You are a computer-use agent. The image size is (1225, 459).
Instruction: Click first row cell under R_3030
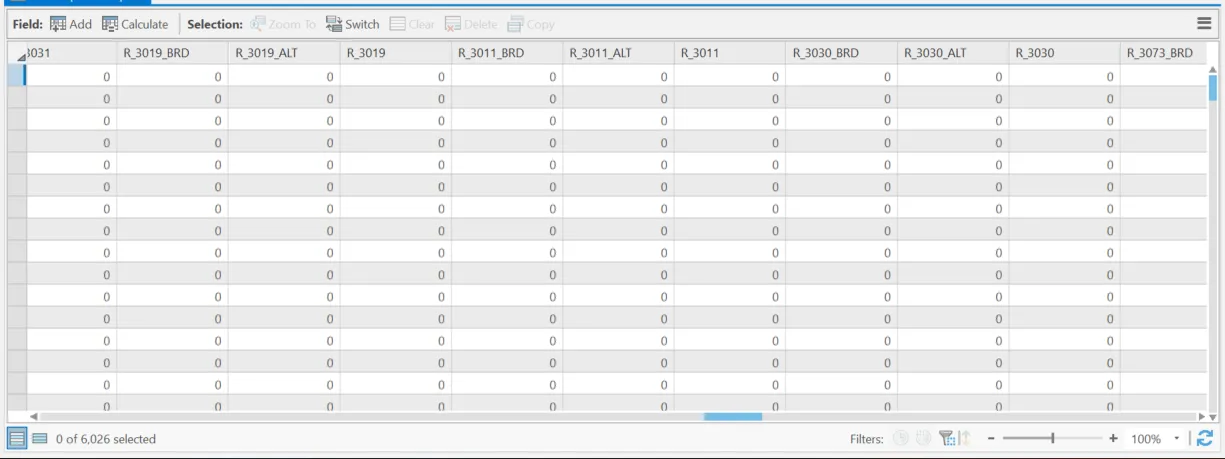(1065, 76)
